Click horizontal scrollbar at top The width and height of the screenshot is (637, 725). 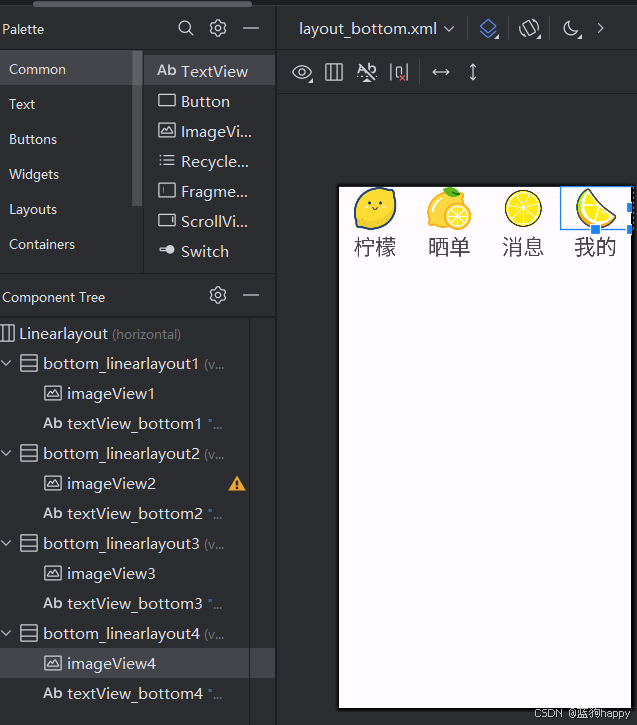pos(142,4)
